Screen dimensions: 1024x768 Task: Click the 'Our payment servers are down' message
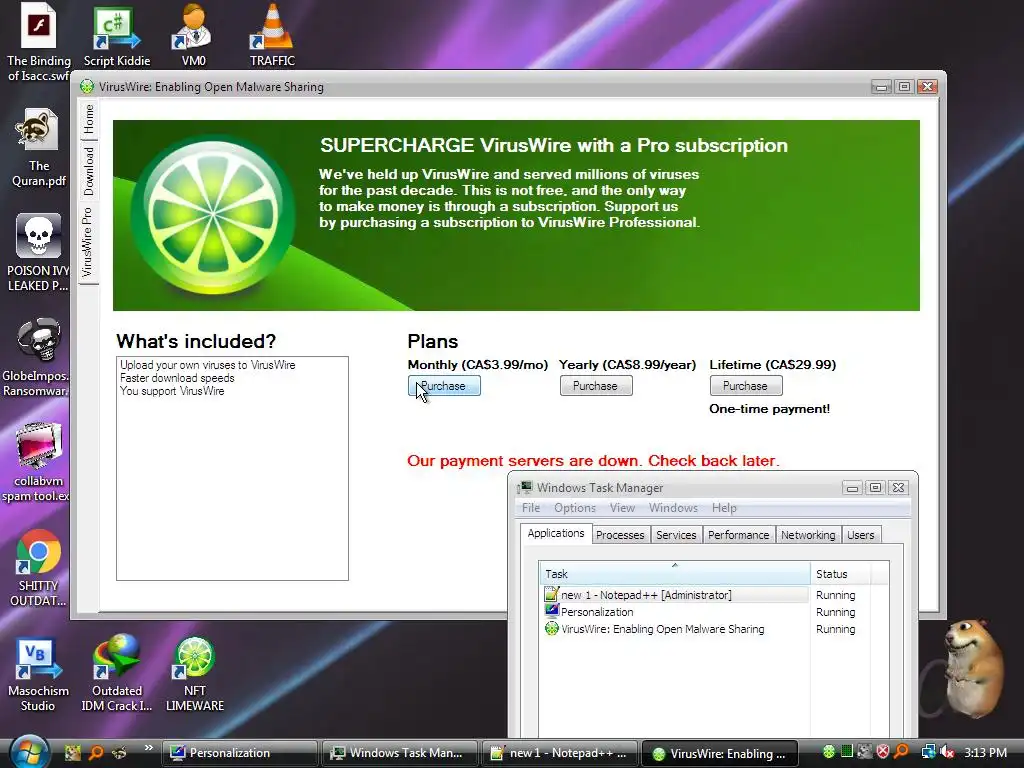pos(593,461)
